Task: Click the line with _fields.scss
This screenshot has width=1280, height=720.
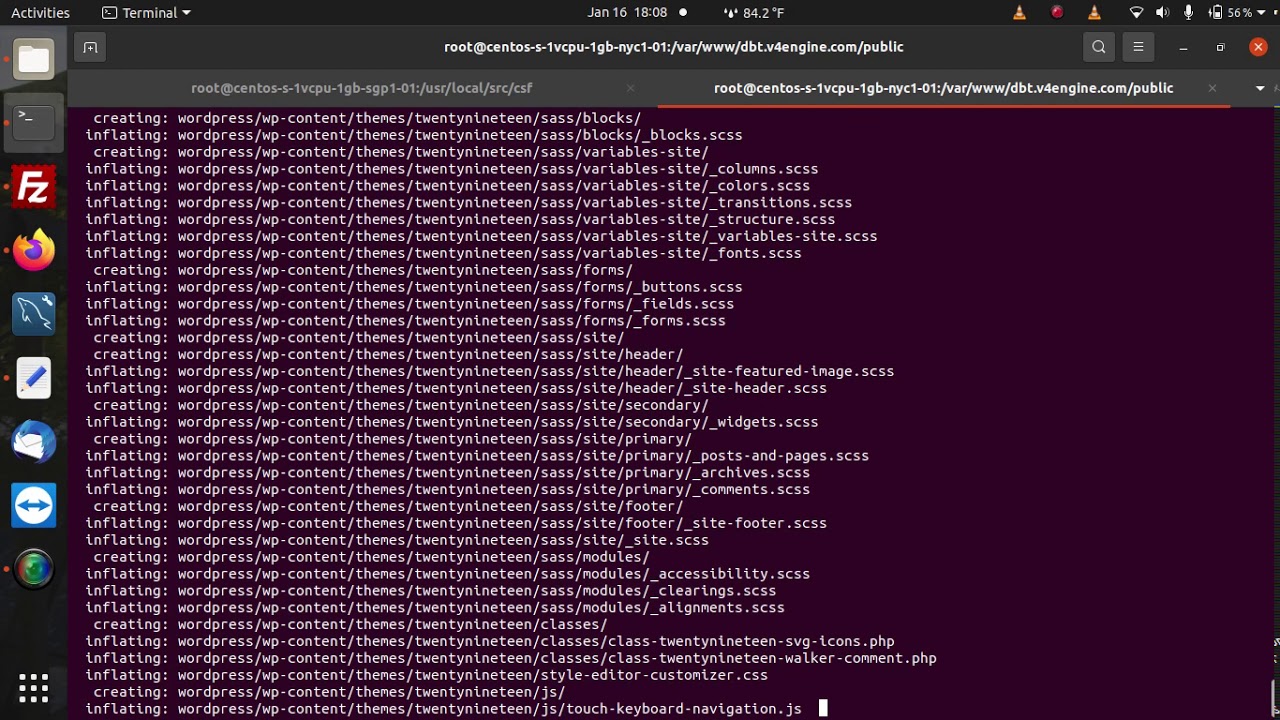Action: pos(410,304)
